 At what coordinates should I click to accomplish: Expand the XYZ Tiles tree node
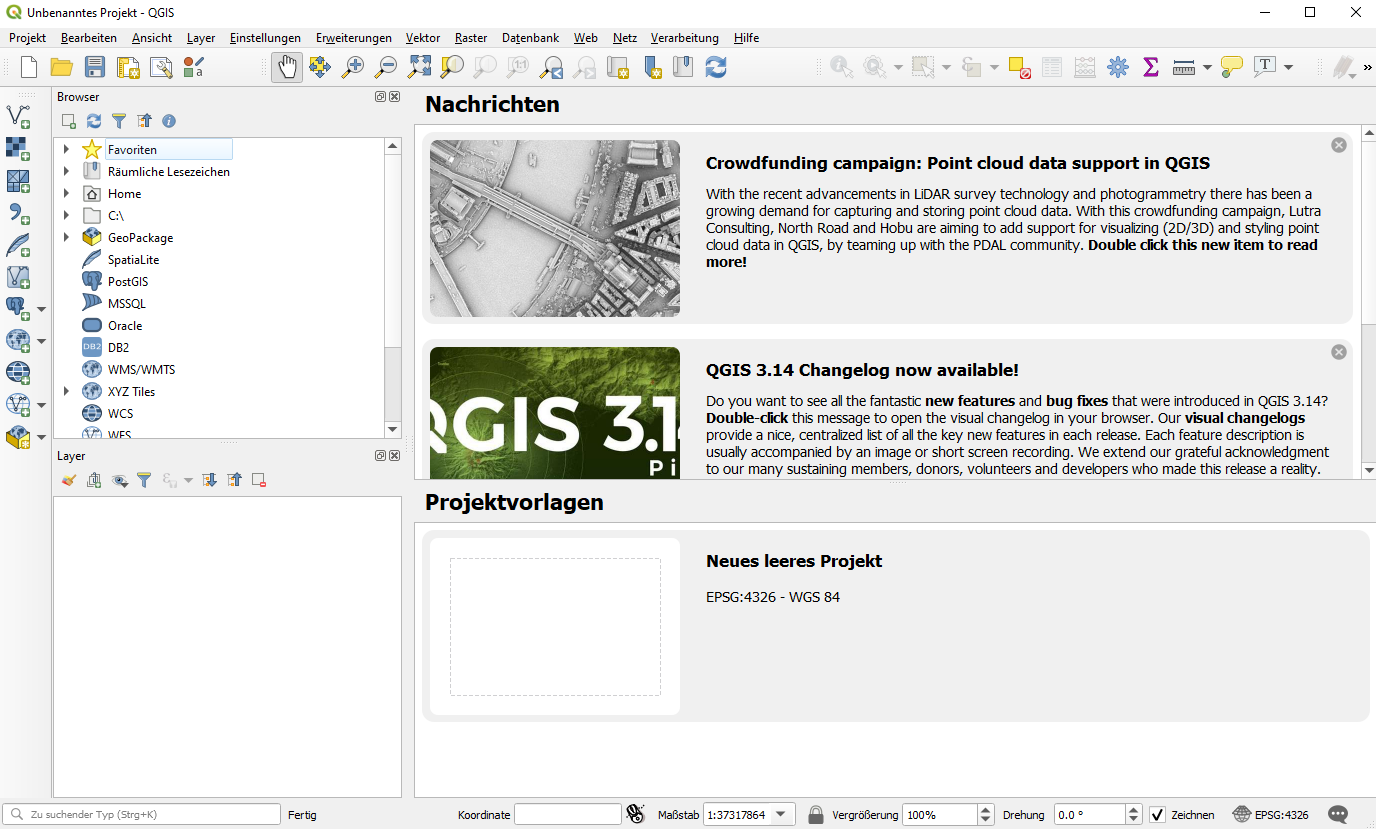[66, 391]
